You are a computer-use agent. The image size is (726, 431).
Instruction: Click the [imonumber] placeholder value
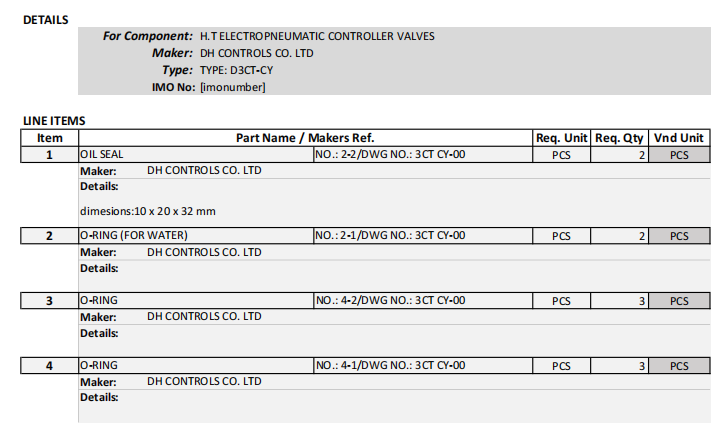[x=233, y=87]
